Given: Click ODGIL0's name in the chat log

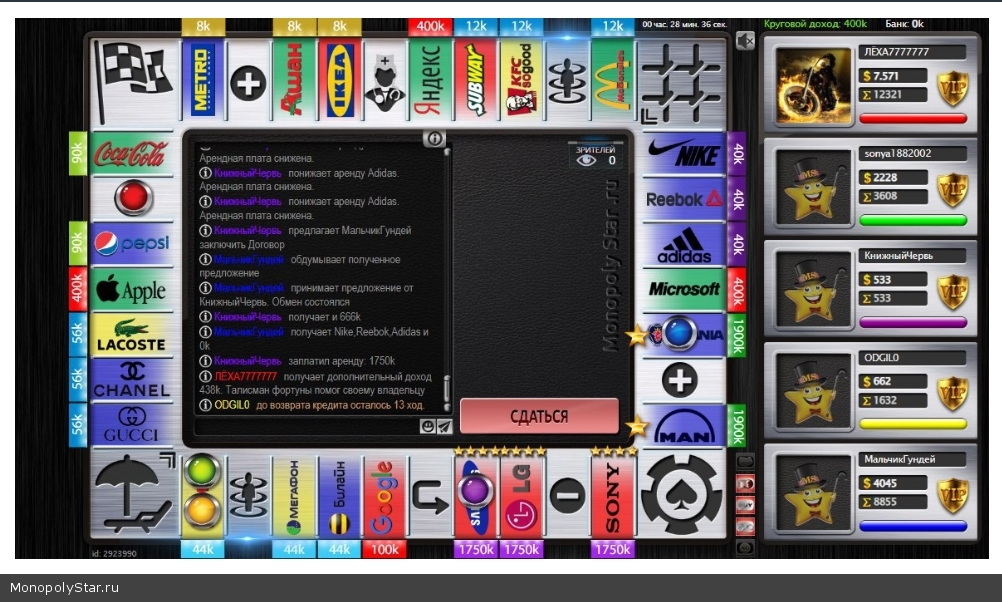Looking at the screenshot, I should coord(231,405).
